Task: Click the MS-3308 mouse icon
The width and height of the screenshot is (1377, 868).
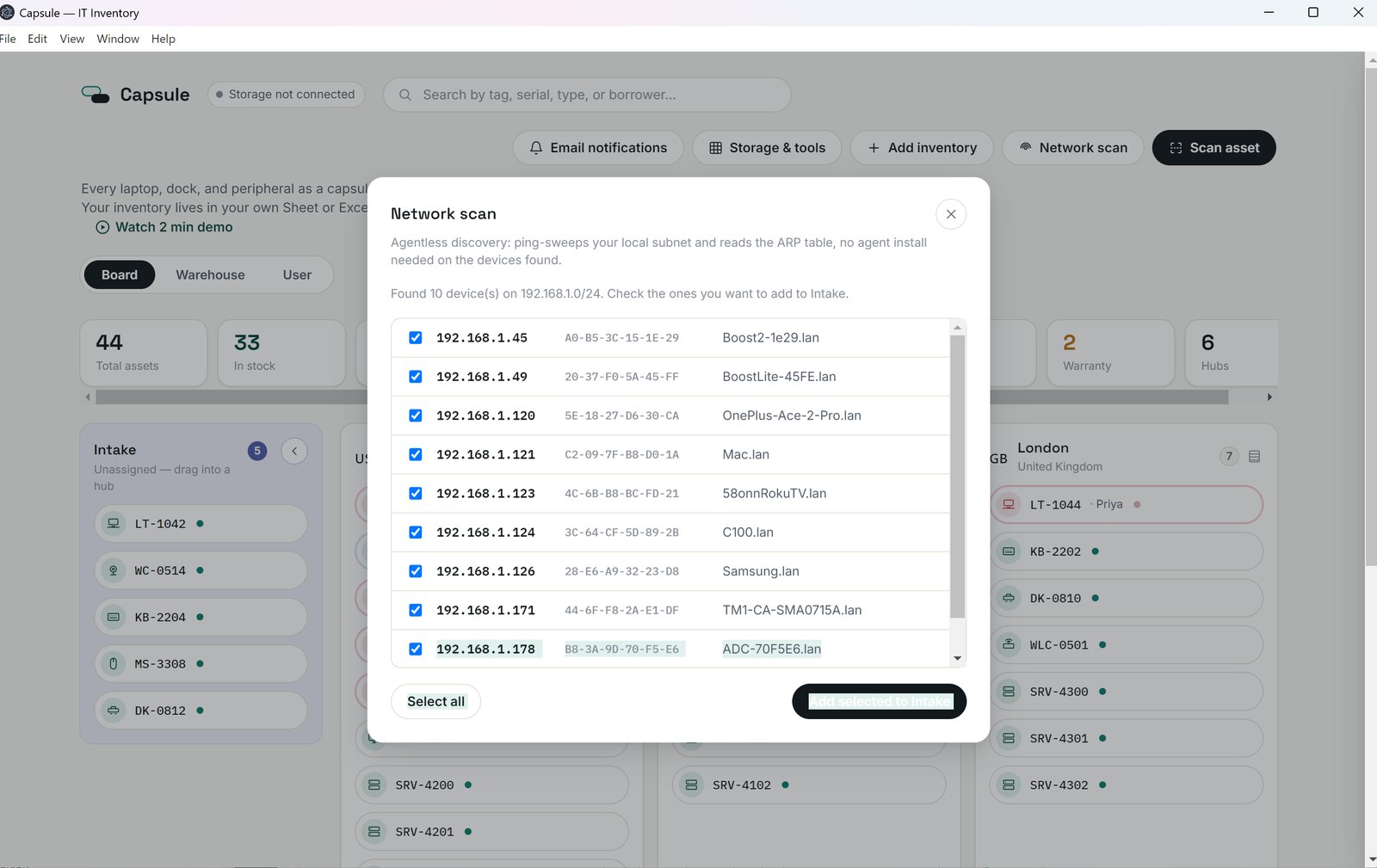Action: 113,664
